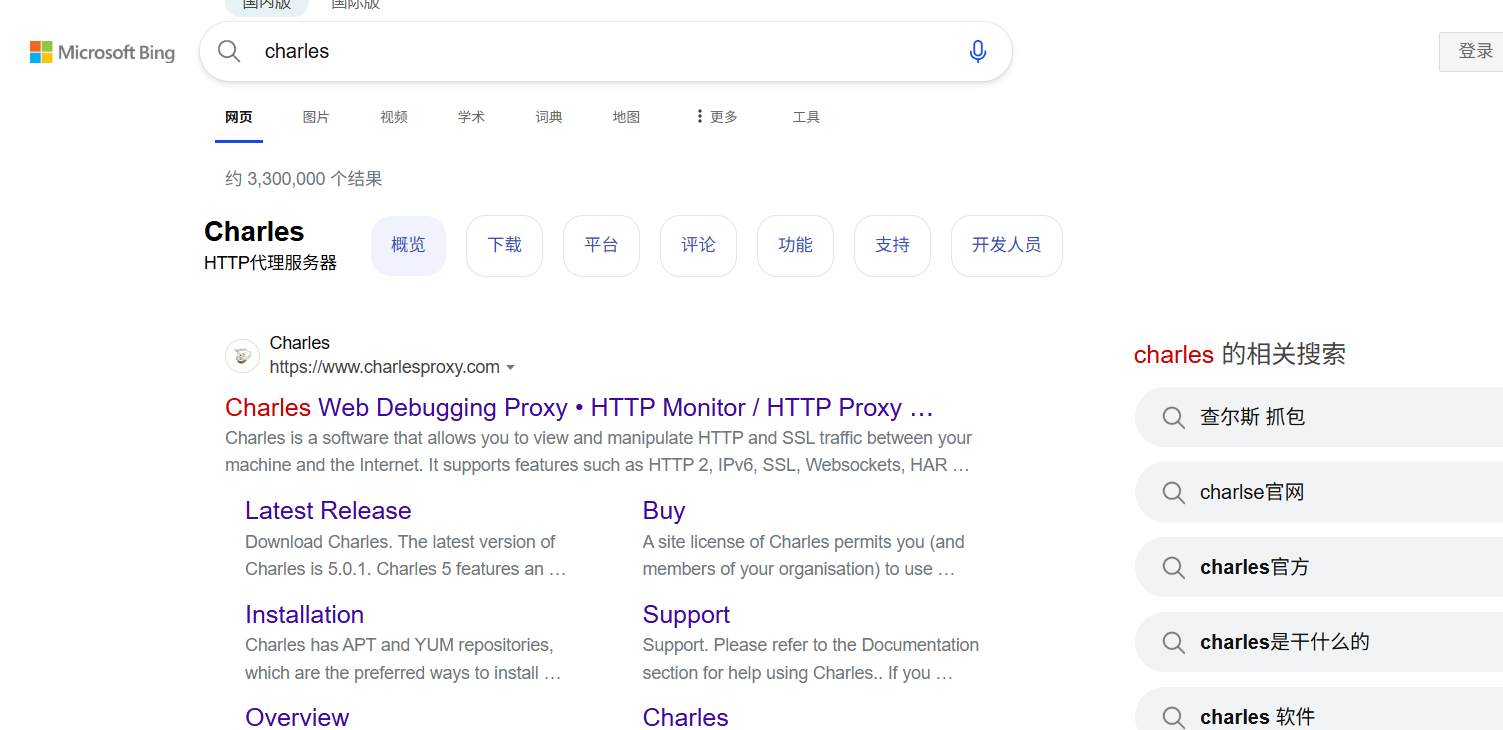Select the 开发人员 chip
This screenshot has height=730, width=1503.
[x=1006, y=246]
